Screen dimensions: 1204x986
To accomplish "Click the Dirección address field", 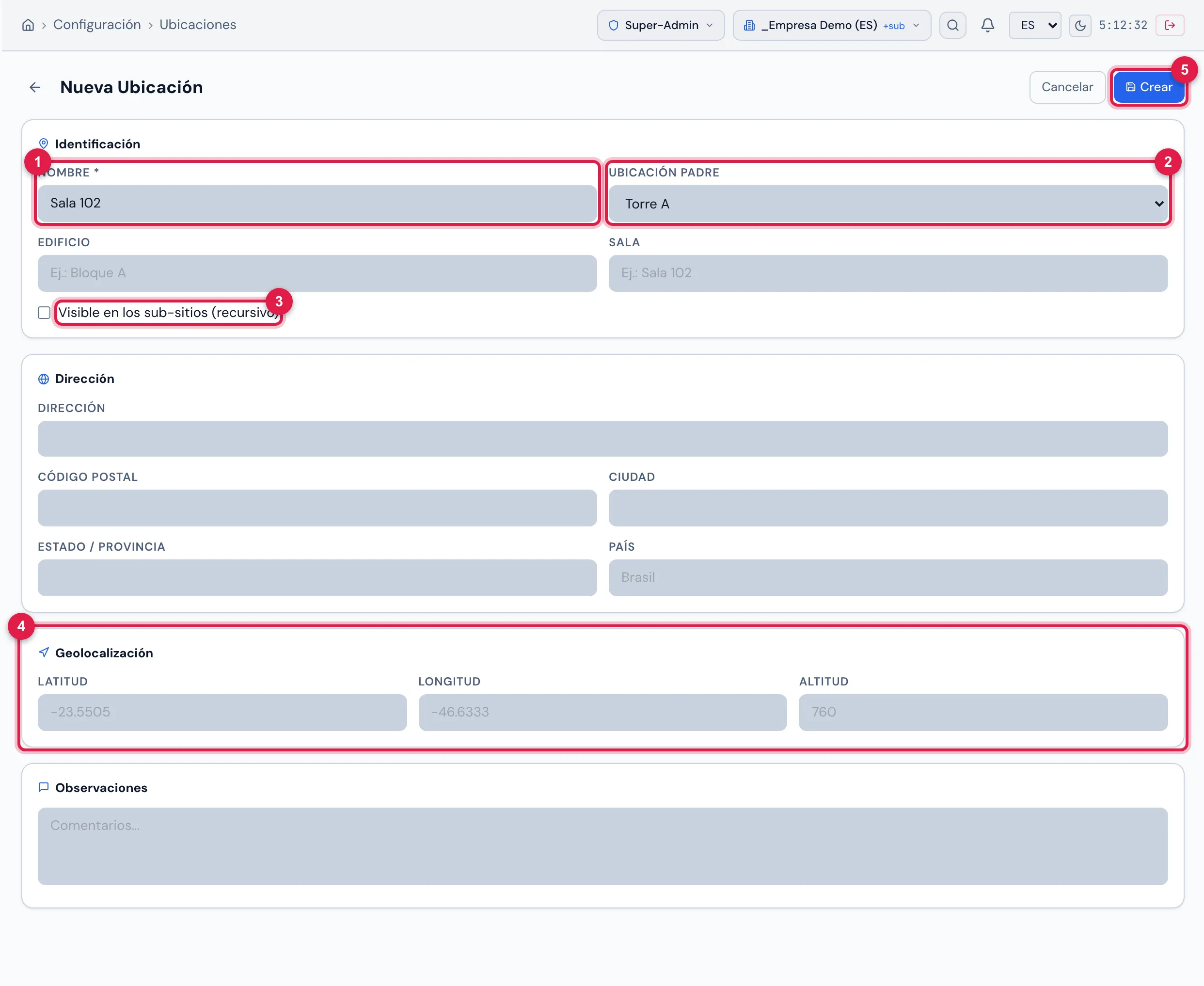I will [602, 439].
